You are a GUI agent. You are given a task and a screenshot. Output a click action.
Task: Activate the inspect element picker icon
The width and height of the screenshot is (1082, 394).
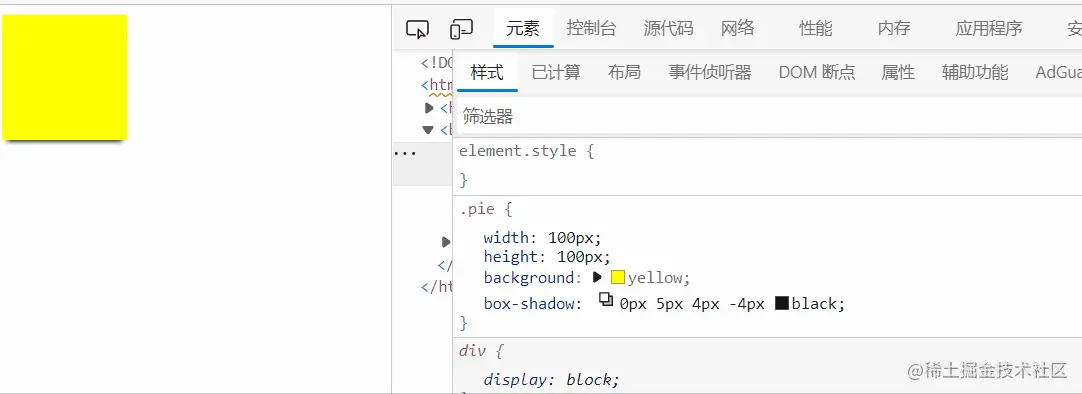[x=417, y=29]
